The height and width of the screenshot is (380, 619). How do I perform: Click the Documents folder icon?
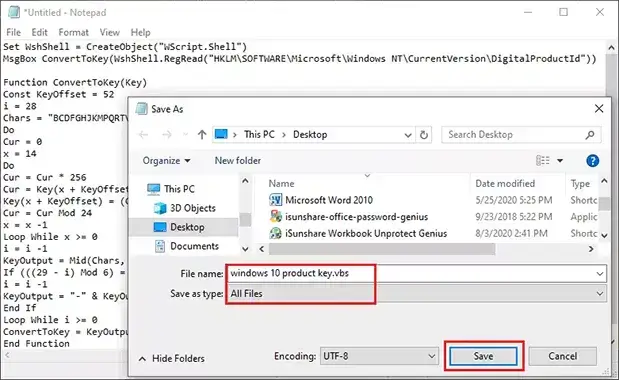[160, 246]
